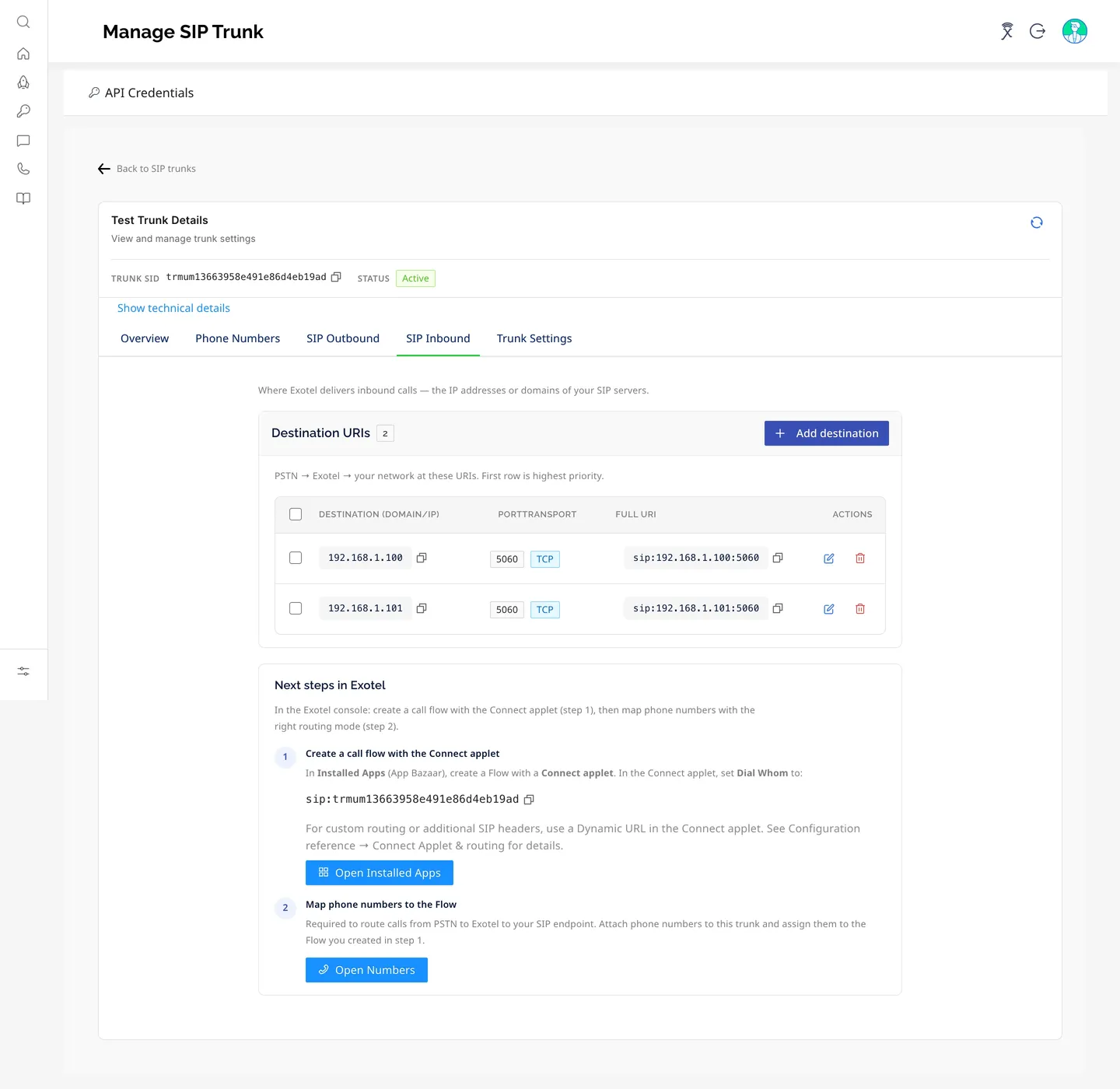Select the SIP Inbound tab
The width and height of the screenshot is (1120, 1089).
[x=438, y=338]
